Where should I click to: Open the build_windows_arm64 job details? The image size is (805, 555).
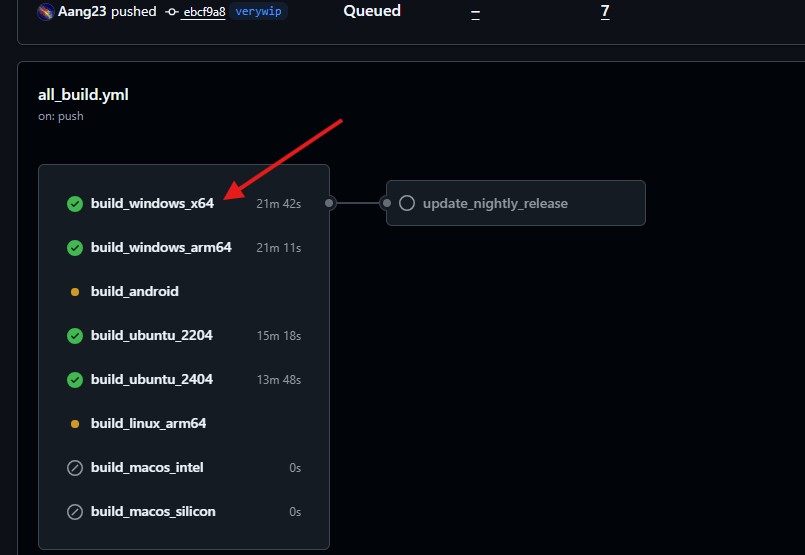(x=161, y=247)
